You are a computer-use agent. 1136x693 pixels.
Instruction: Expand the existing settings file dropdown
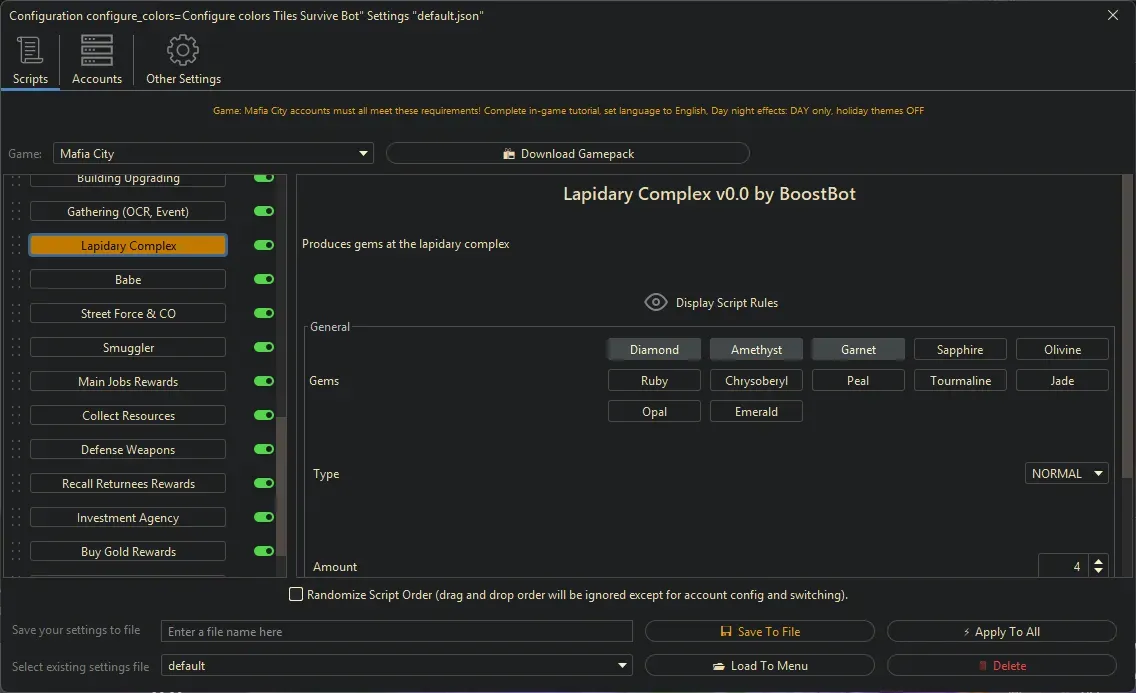coord(623,666)
